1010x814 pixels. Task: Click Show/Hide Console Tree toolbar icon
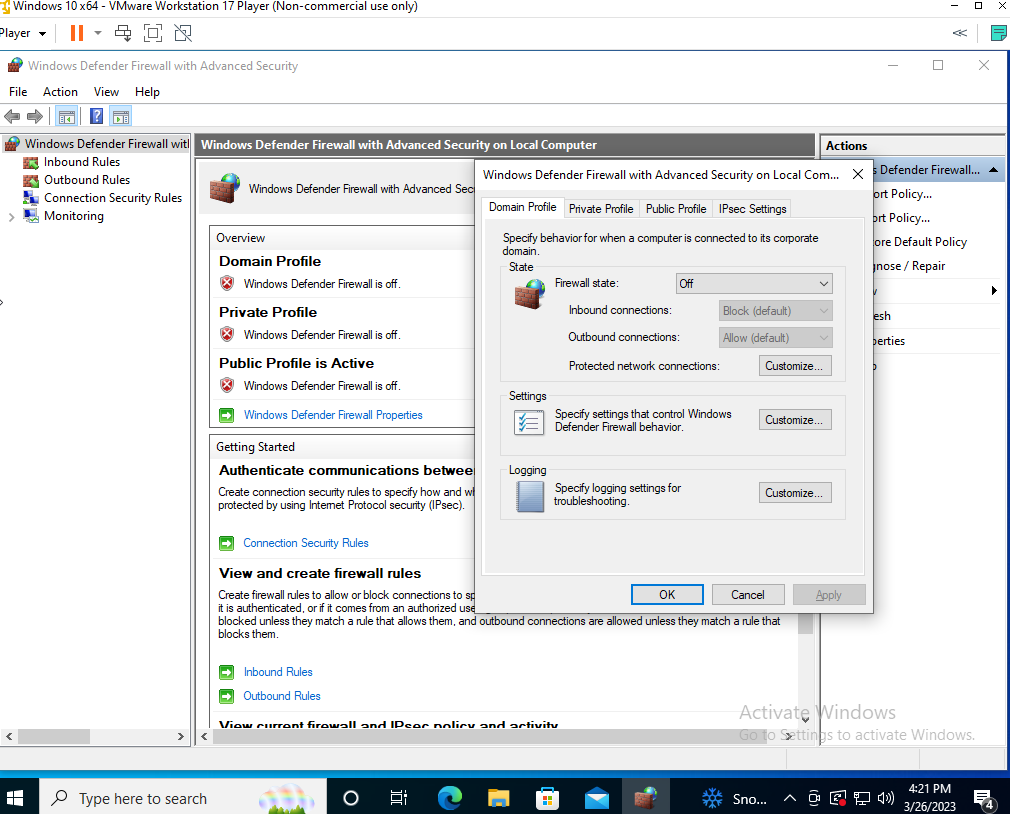coord(67,117)
